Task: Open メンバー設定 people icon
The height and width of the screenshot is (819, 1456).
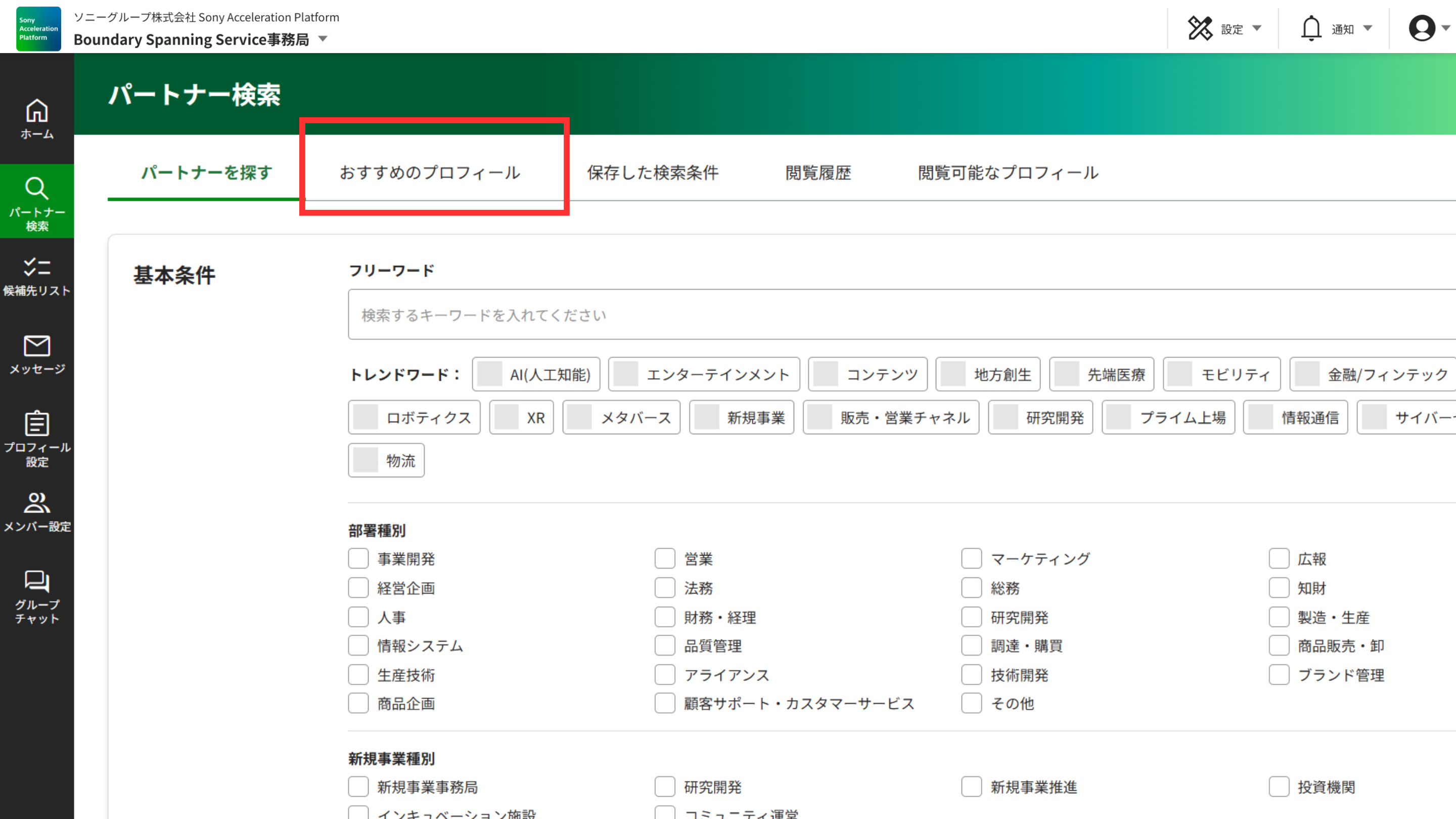Action: [x=37, y=503]
